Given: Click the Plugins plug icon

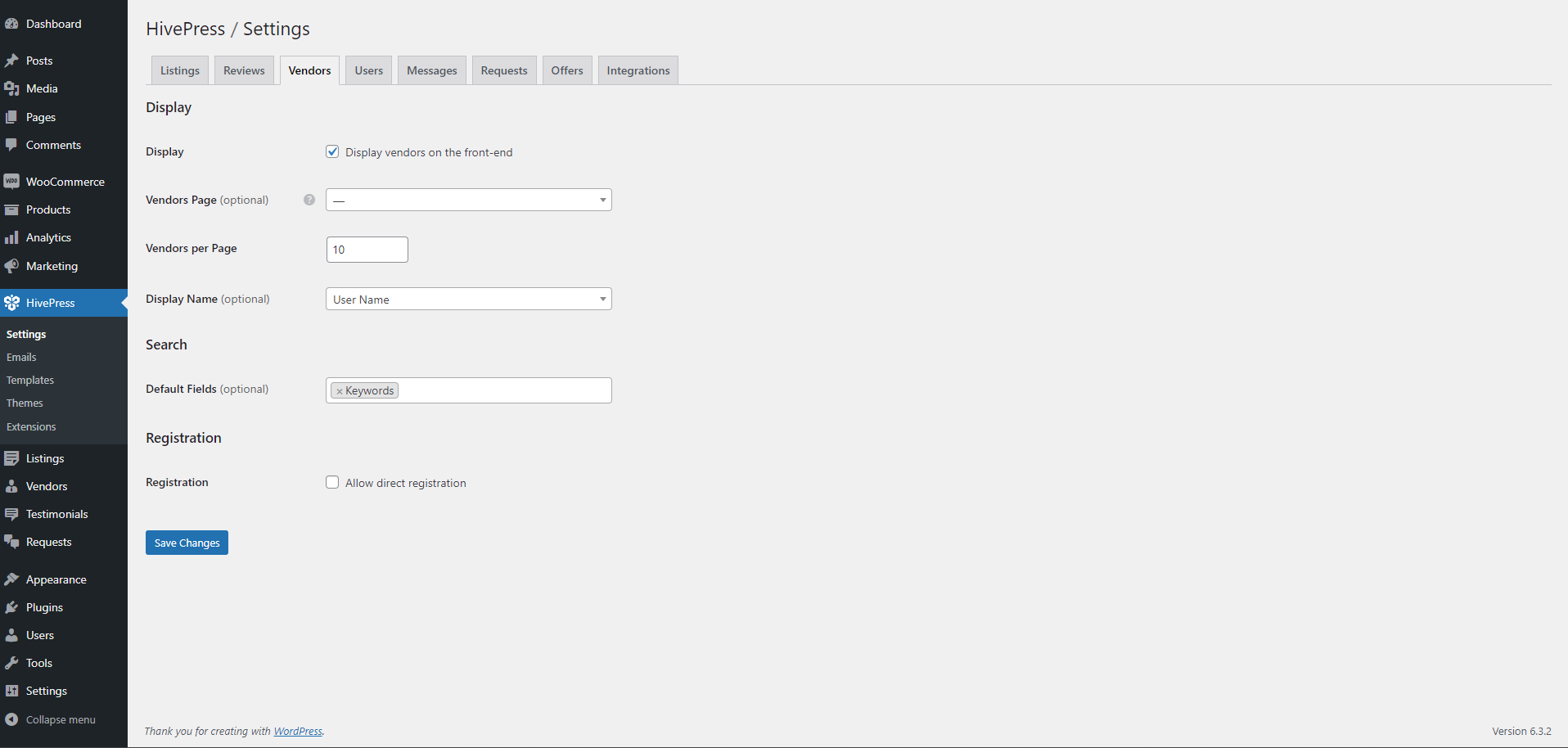Looking at the screenshot, I should point(11,607).
